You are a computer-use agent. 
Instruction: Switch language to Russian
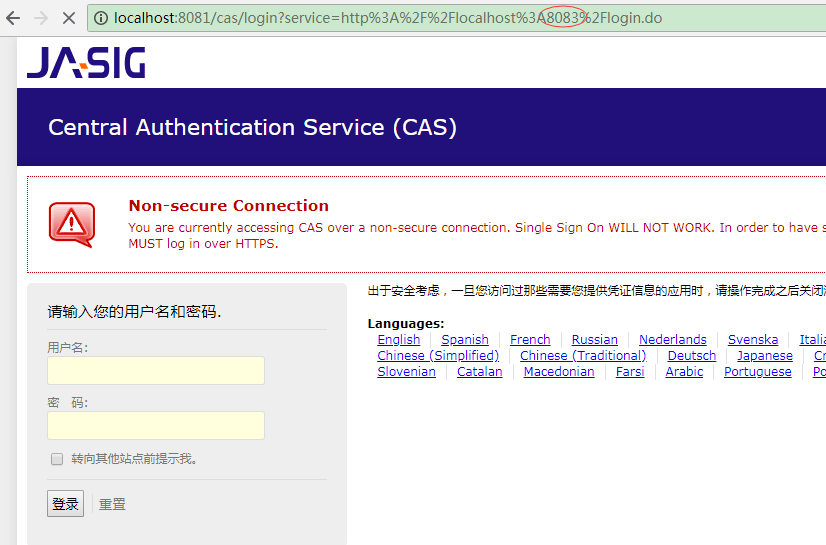coord(595,340)
